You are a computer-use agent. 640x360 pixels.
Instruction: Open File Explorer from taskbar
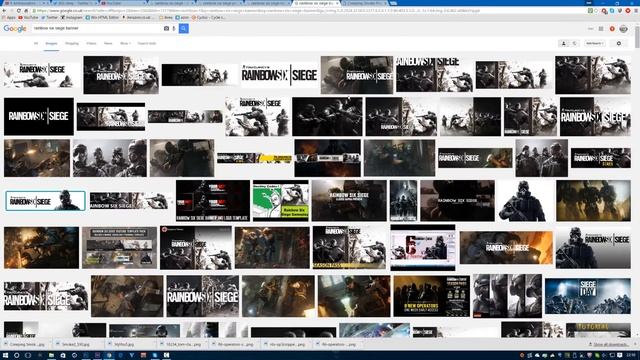[51, 356]
